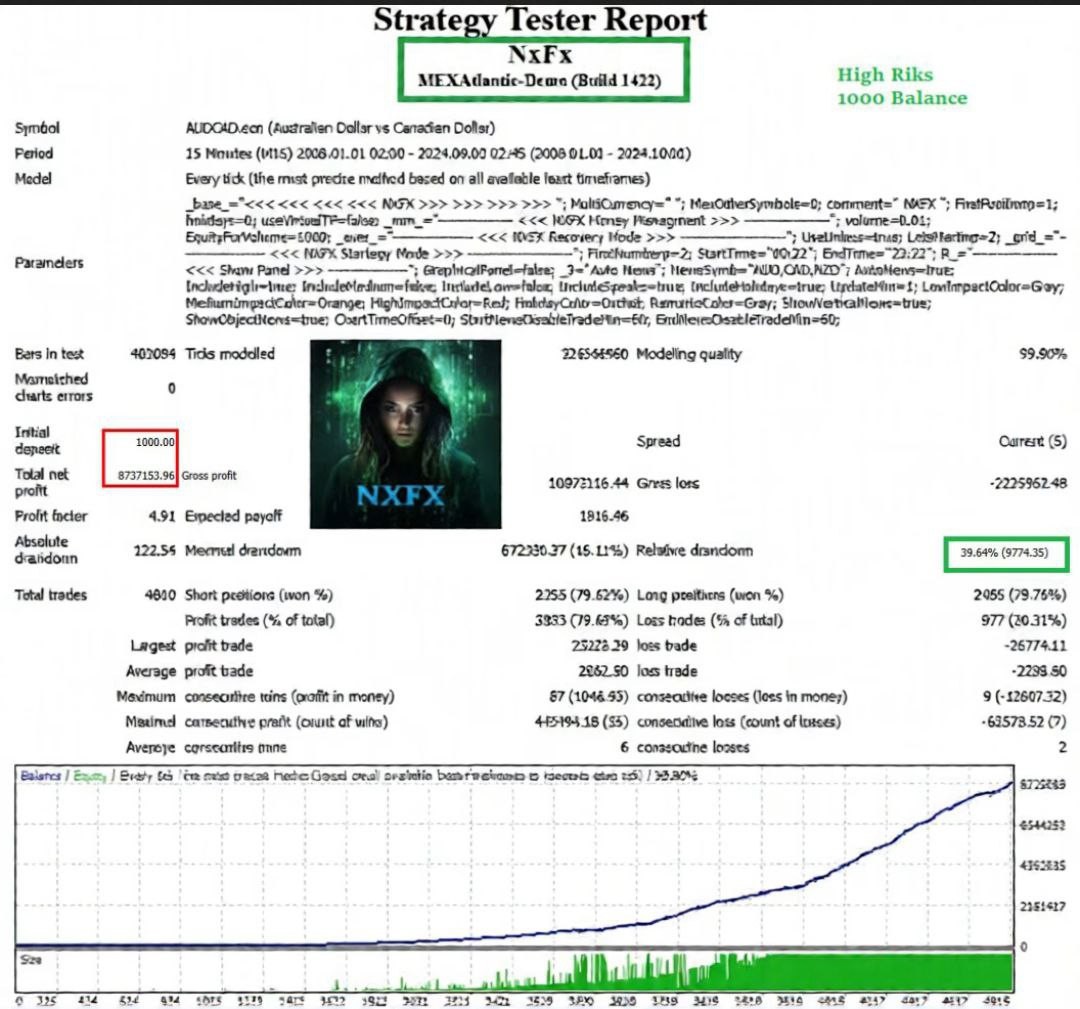The height and width of the screenshot is (1009, 1080).
Task: Click the Gross profit label
Action: [209, 475]
